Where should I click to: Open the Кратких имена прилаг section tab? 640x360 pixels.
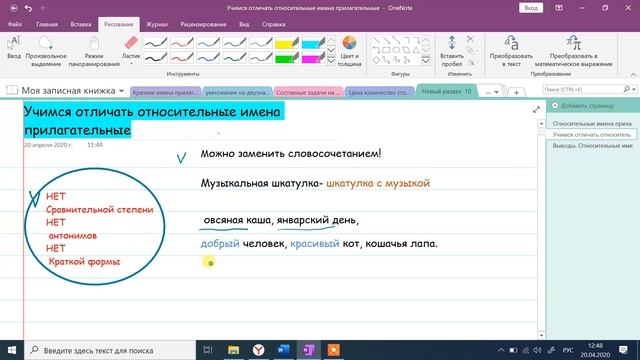point(165,93)
